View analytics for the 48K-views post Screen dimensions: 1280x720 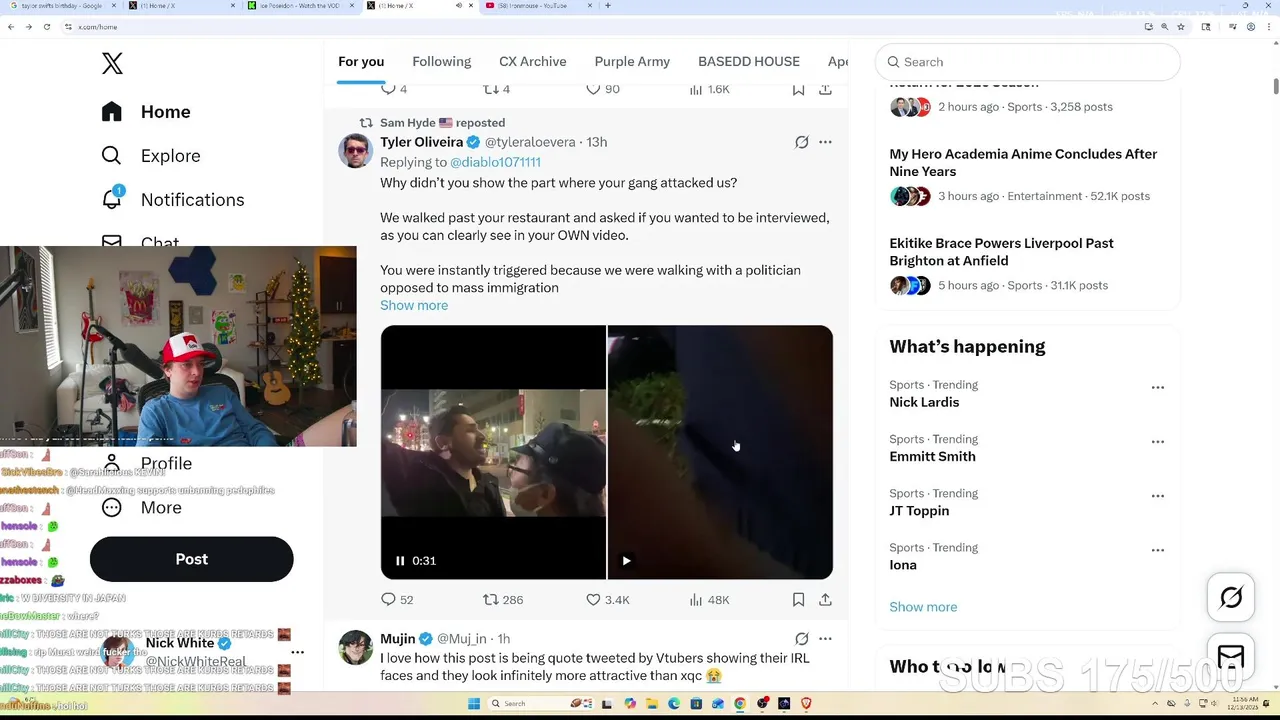coord(709,600)
